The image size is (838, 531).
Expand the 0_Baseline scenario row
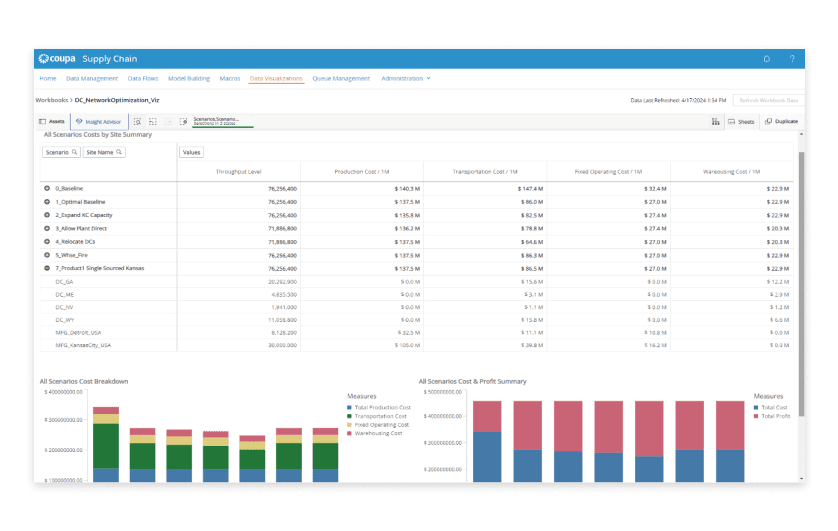[47, 189]
